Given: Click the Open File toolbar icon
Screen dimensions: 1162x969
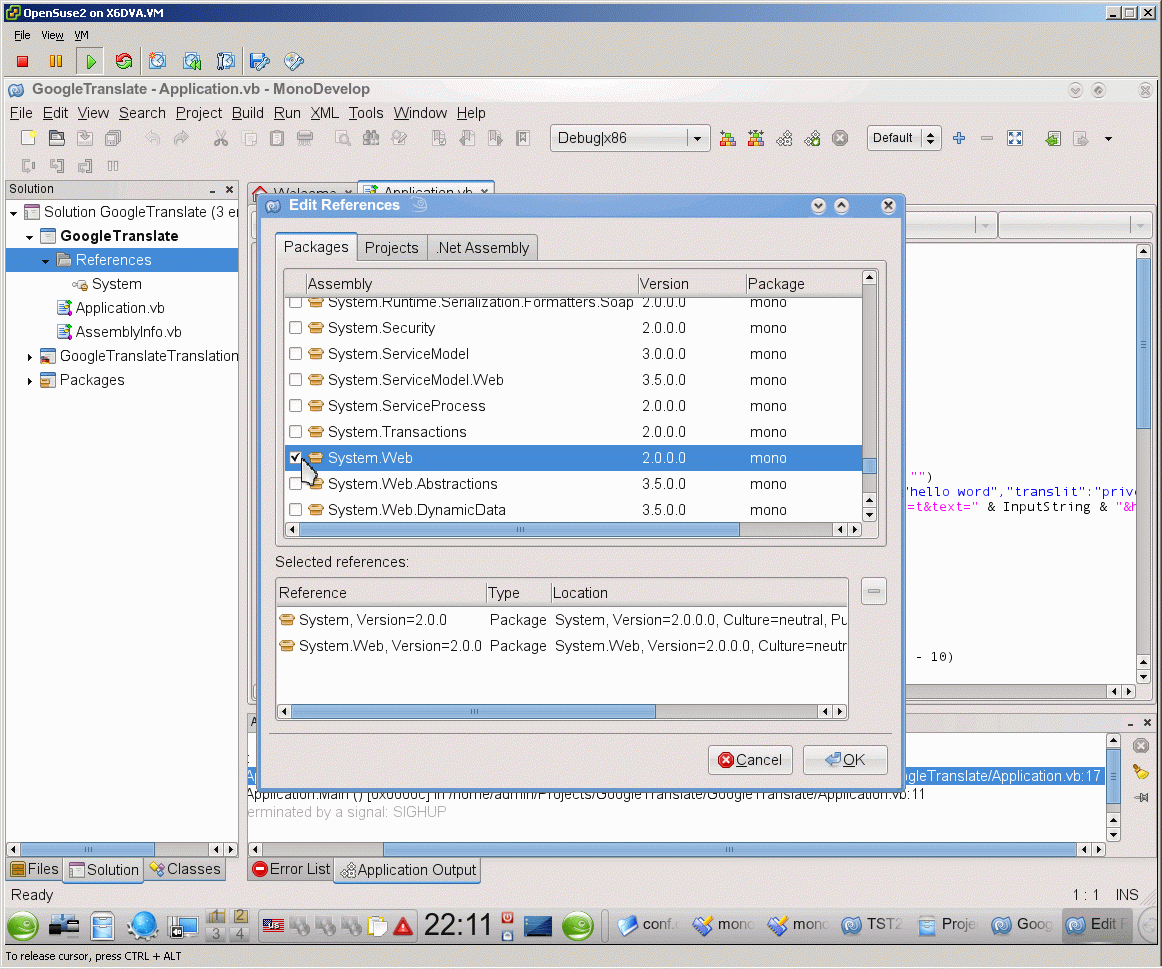Looking at the screenshot, I should coord(56,138).
